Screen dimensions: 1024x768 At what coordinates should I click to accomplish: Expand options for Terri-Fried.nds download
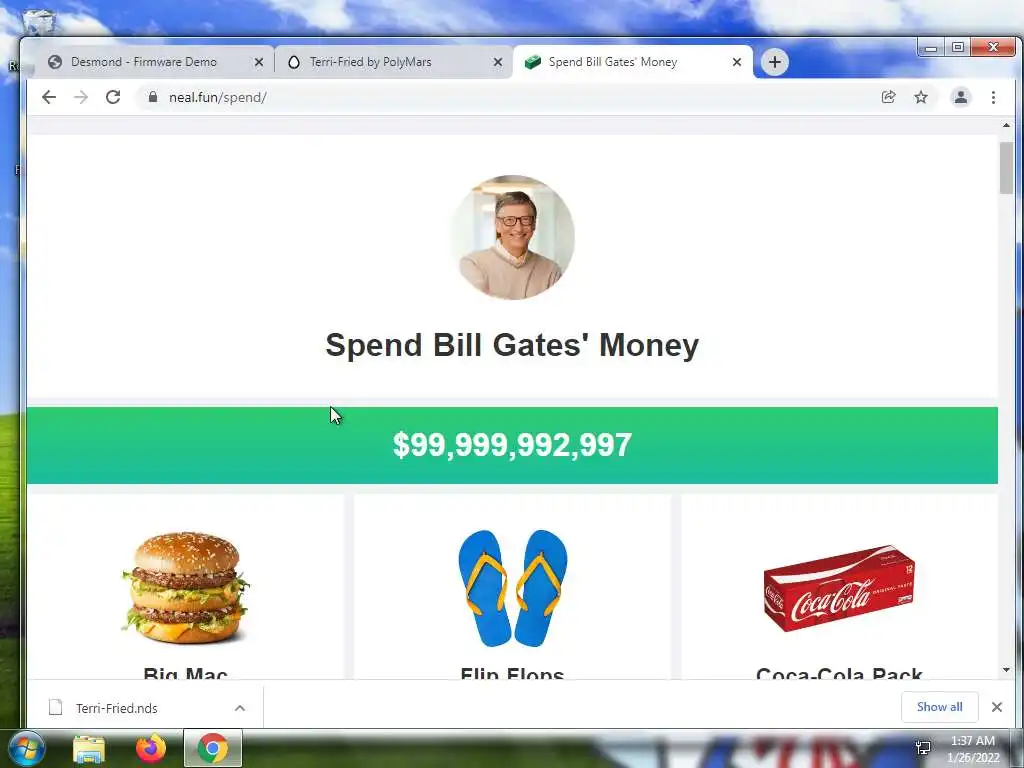coord(240,708)
